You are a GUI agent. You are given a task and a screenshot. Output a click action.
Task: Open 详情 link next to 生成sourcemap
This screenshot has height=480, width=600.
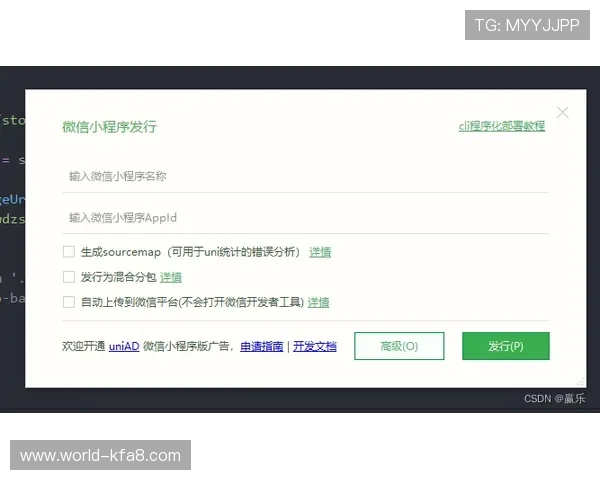point(320,252)
